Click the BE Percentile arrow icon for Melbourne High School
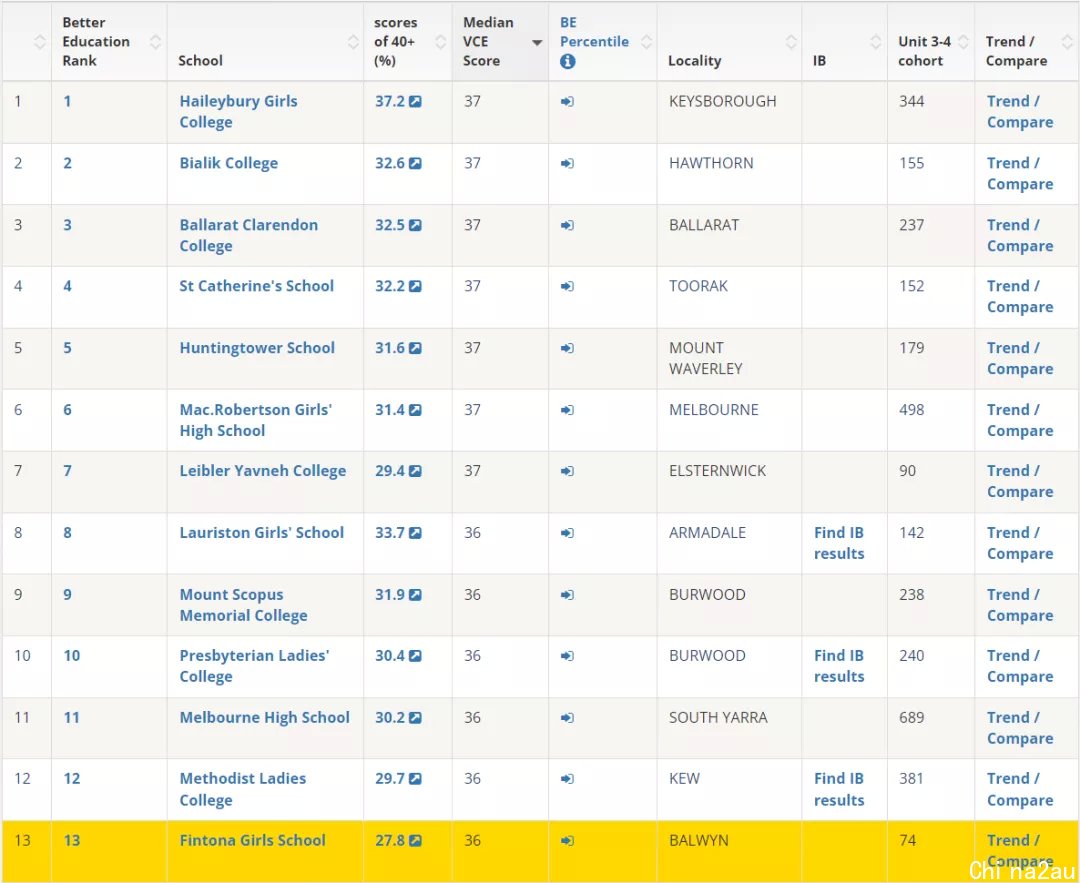This screenshot has height=883, width=1080. 568,718
